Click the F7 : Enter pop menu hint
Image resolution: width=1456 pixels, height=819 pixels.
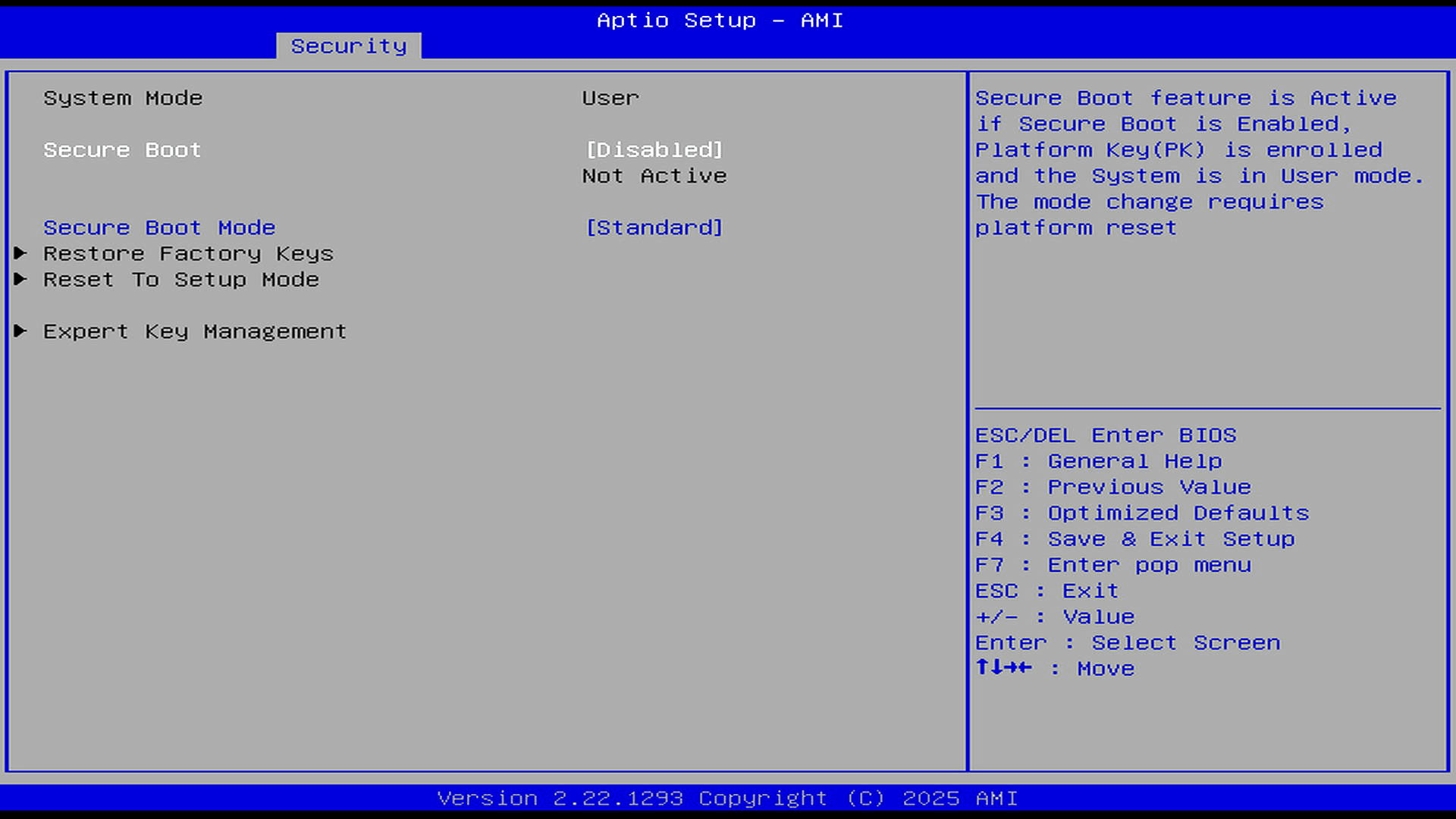(1112, 565)
